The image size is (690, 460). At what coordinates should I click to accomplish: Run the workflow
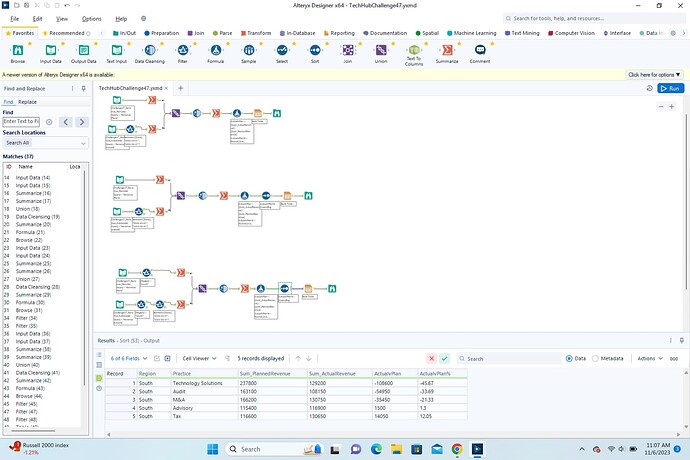point(671,88)
